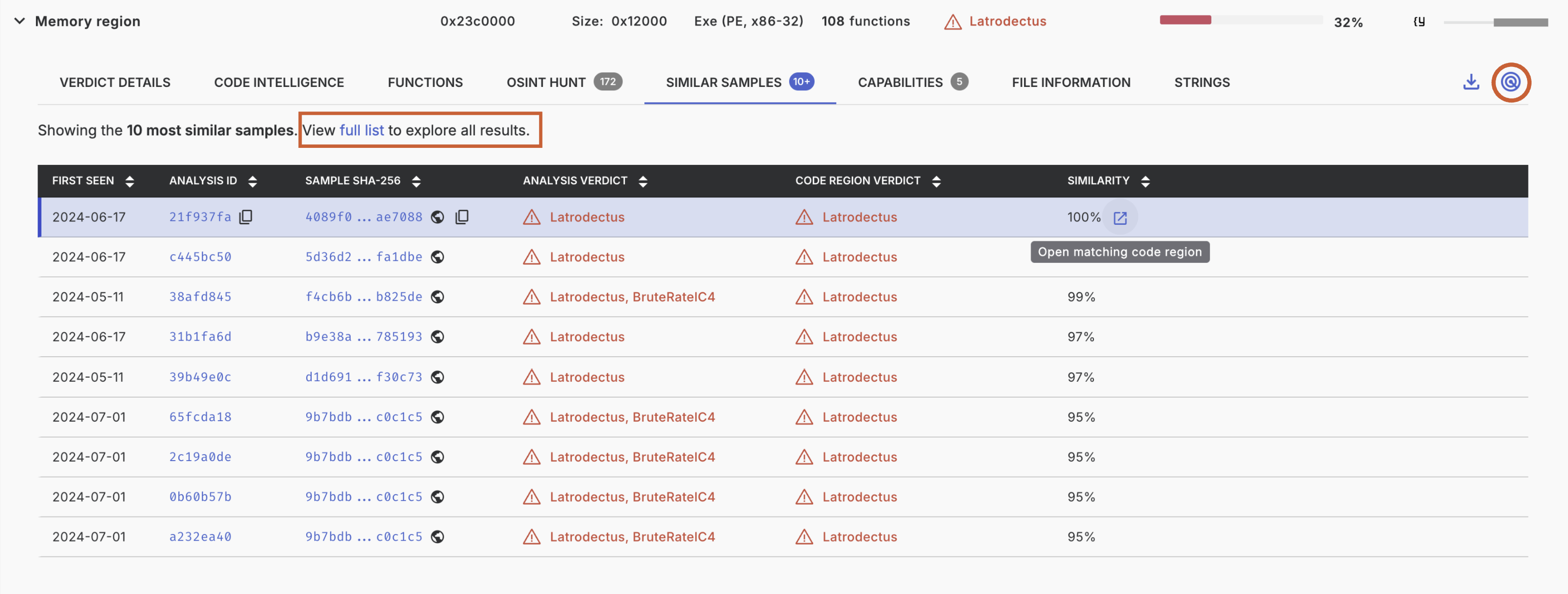
Task: Switch to the OSINT Hunt tab
Action: (546, 82)
